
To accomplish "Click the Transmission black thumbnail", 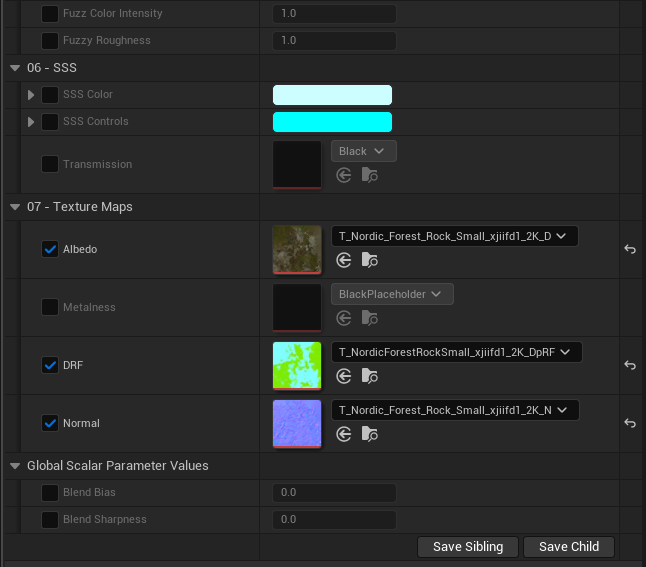I will [297, 165].
